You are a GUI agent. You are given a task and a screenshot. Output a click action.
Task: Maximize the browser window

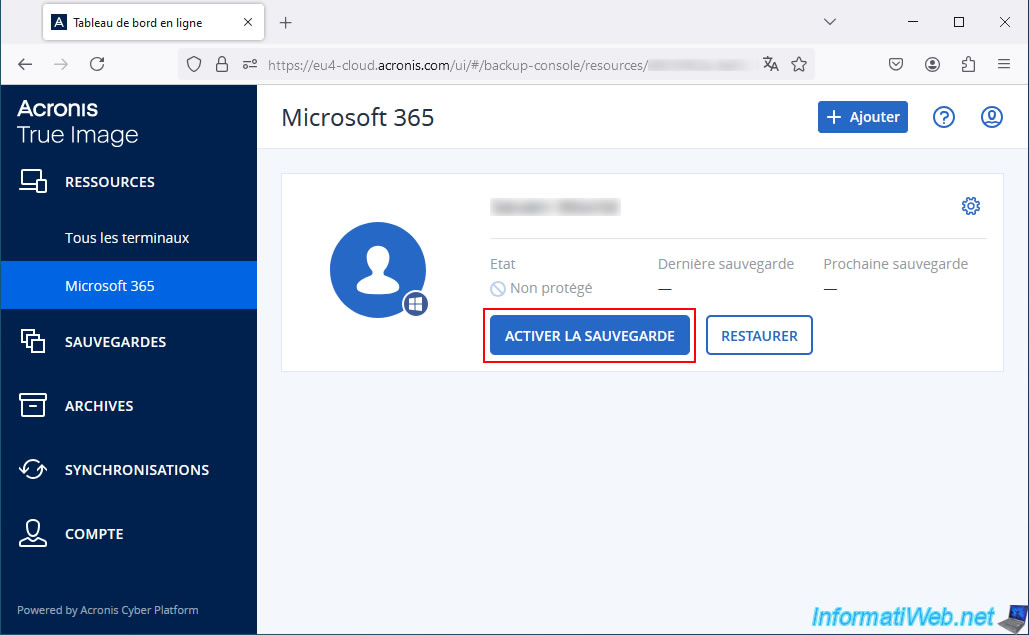pyautogui.click(x=959, y=22)
